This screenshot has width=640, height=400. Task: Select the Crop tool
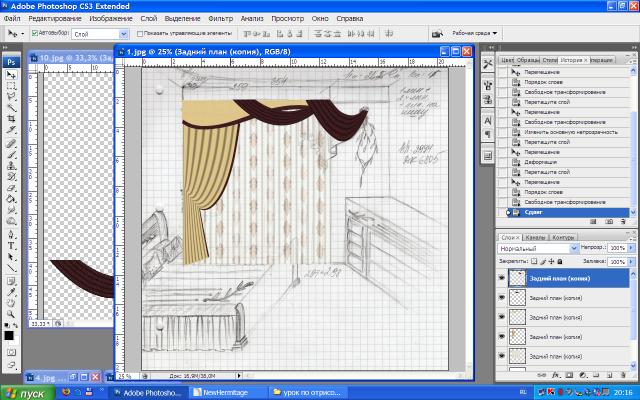tap(11, 116)
